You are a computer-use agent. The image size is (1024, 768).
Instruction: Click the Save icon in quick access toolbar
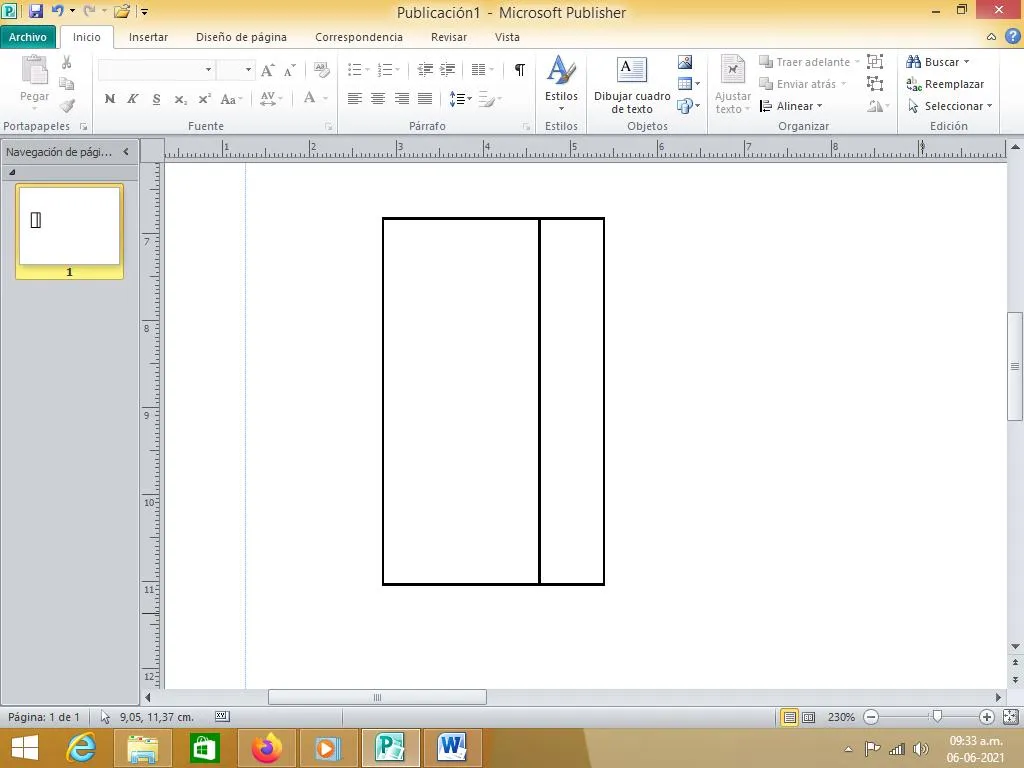(36, 11)
